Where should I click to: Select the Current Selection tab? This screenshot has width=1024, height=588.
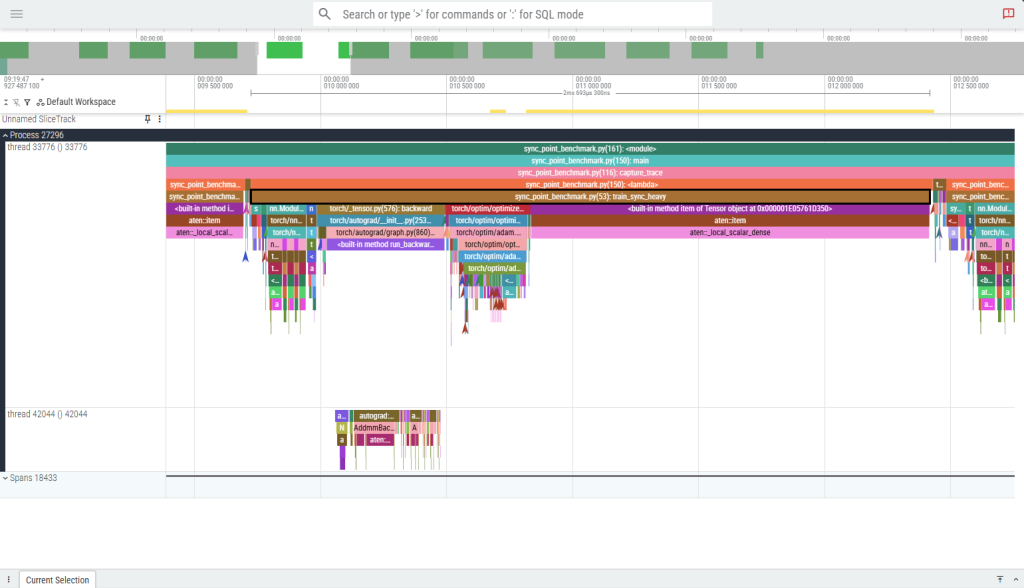point(57,580)
